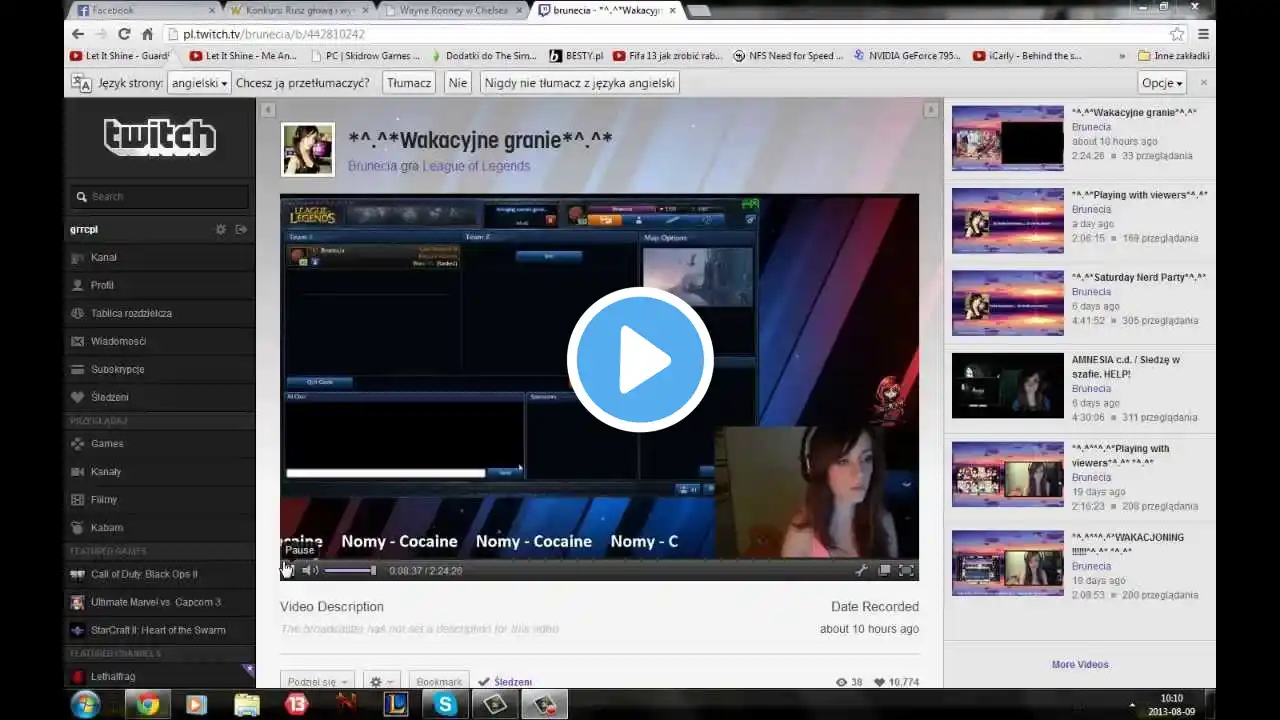Switch to Wayne Rooney w Chelsea tab

pos(453,10)
